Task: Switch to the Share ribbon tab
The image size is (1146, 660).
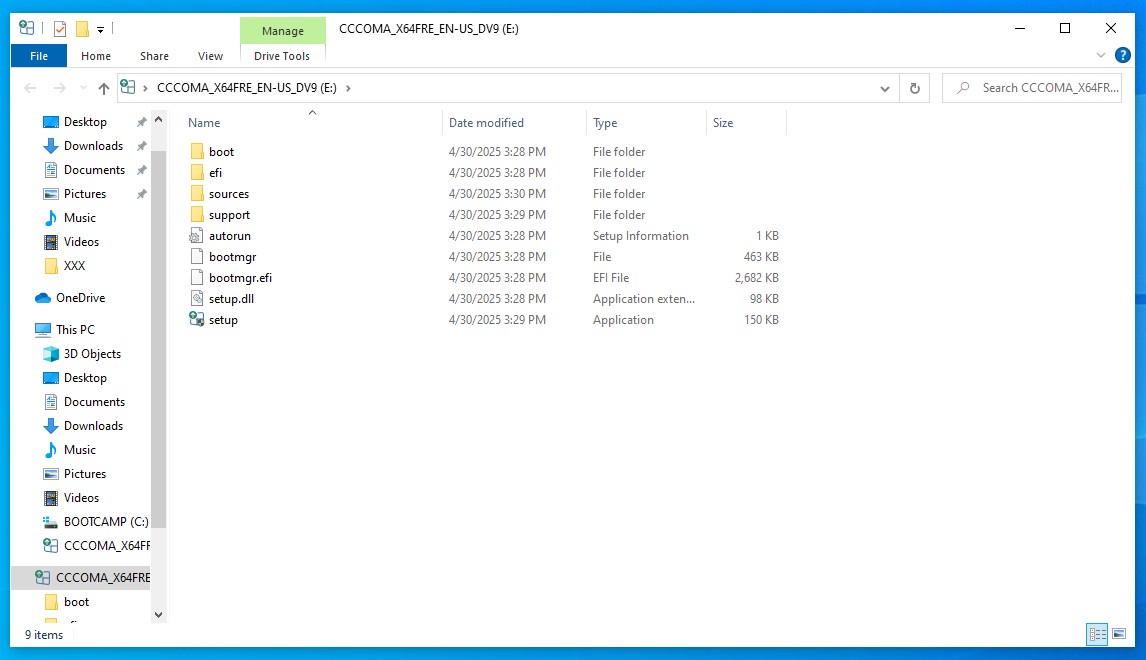Action: 154,56
